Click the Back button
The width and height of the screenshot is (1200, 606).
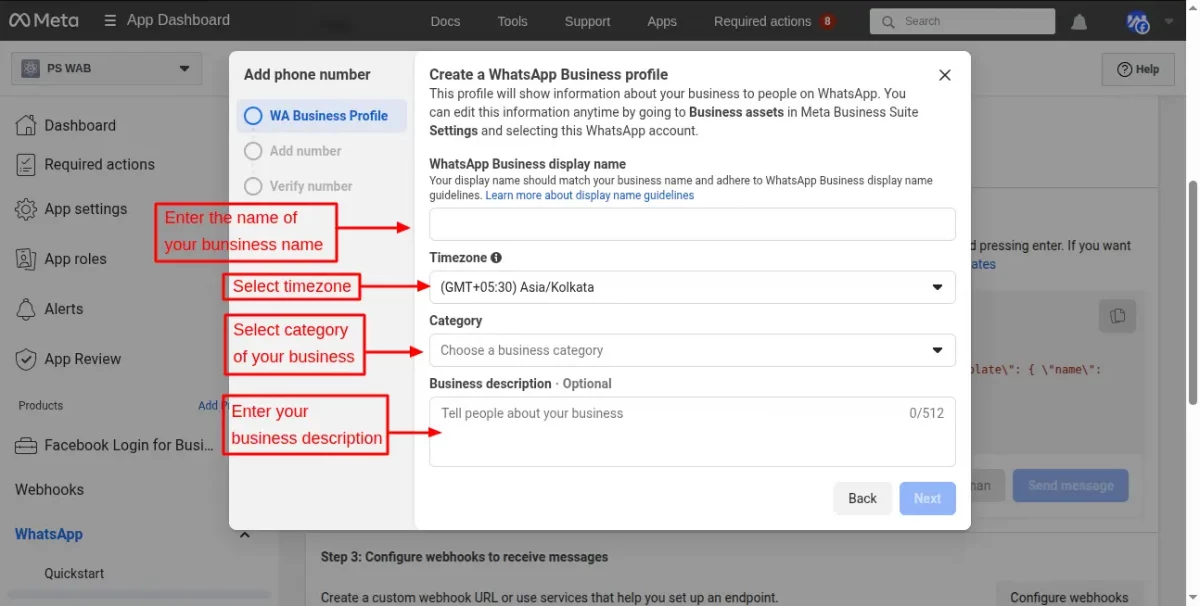pyautogui.click(x=862, y=498)
